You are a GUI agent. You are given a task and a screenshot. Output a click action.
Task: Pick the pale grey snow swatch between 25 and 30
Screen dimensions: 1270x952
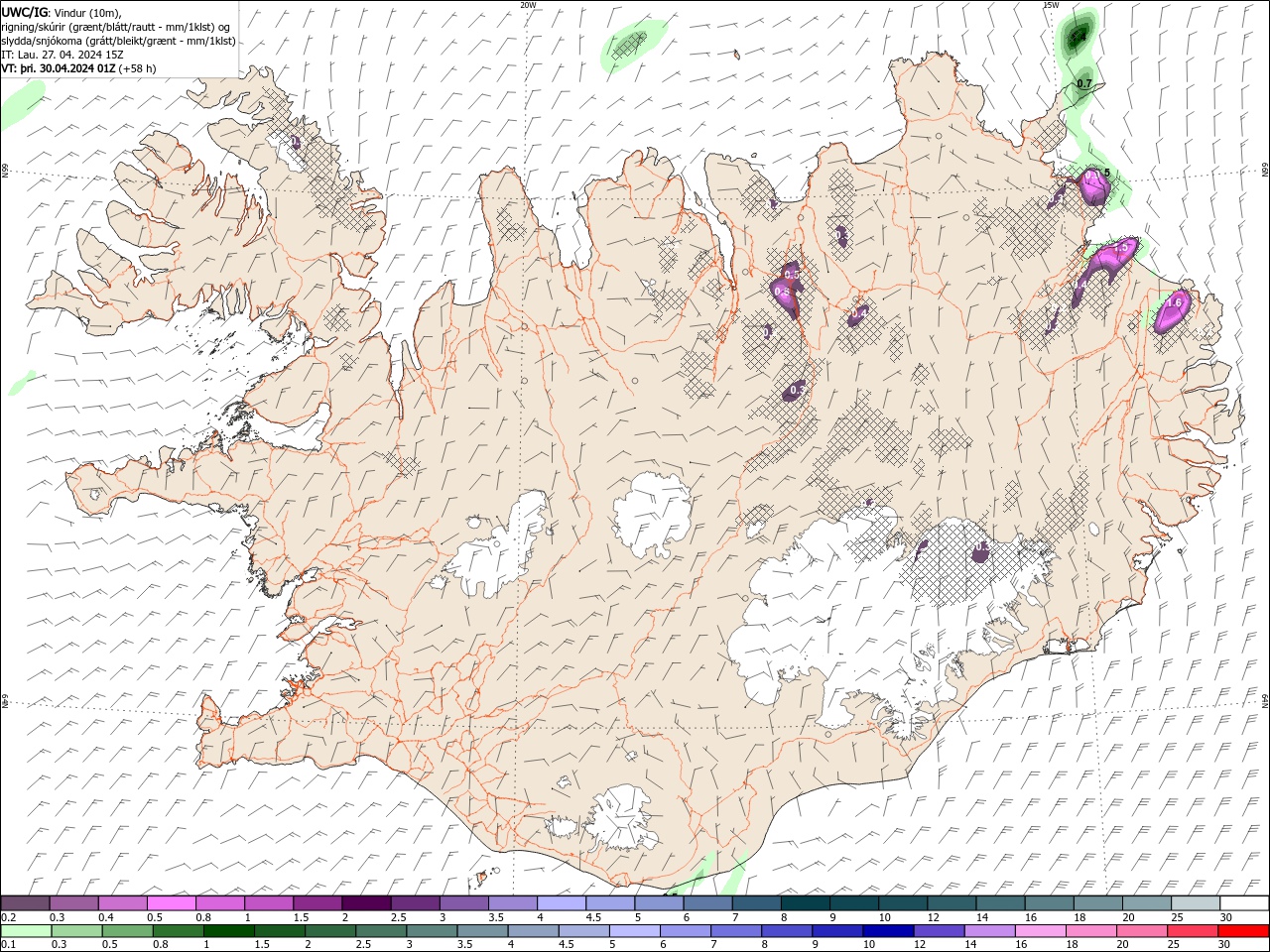click(x=1196, y=903)
